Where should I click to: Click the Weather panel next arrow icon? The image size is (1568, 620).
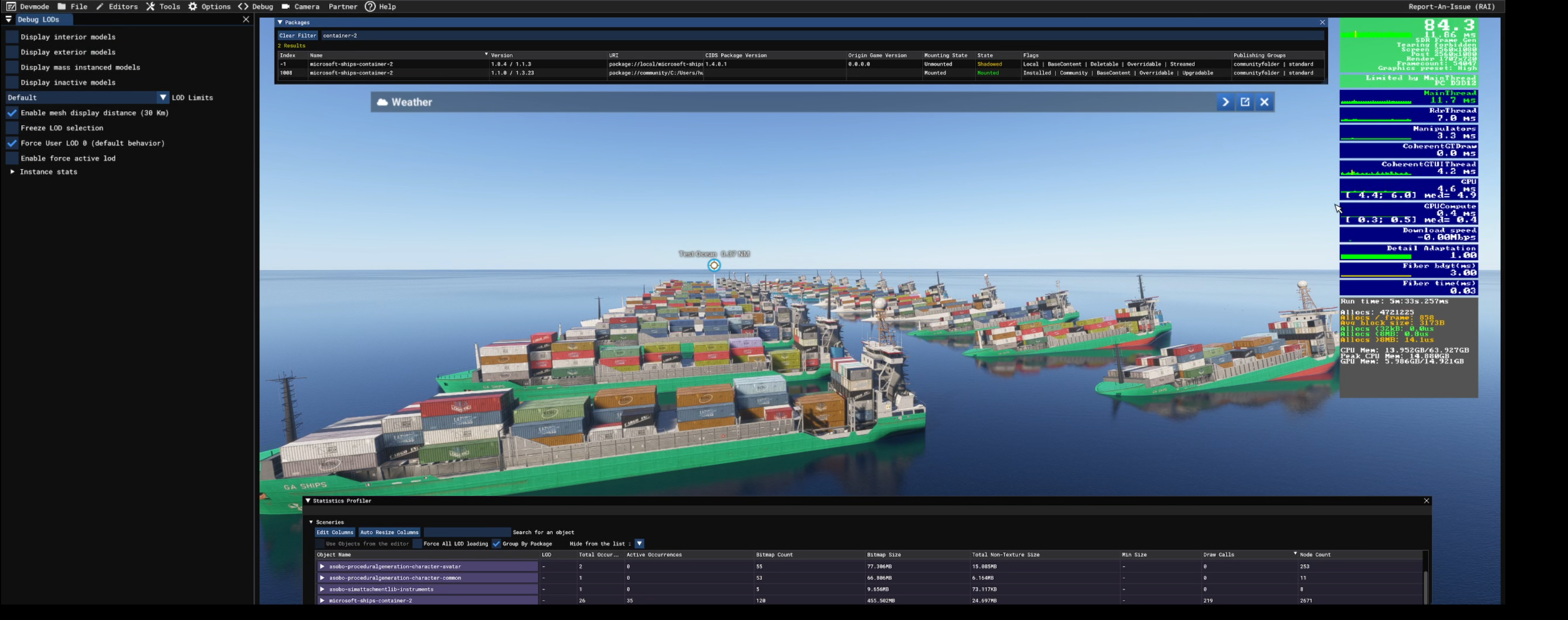(x=1225, y=102)
